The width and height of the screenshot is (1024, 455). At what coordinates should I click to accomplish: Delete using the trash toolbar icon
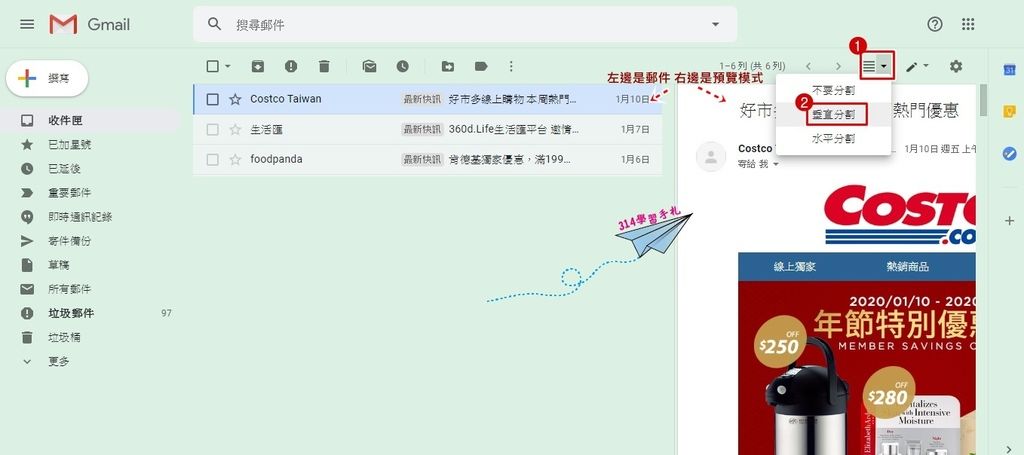click(324, 66)
